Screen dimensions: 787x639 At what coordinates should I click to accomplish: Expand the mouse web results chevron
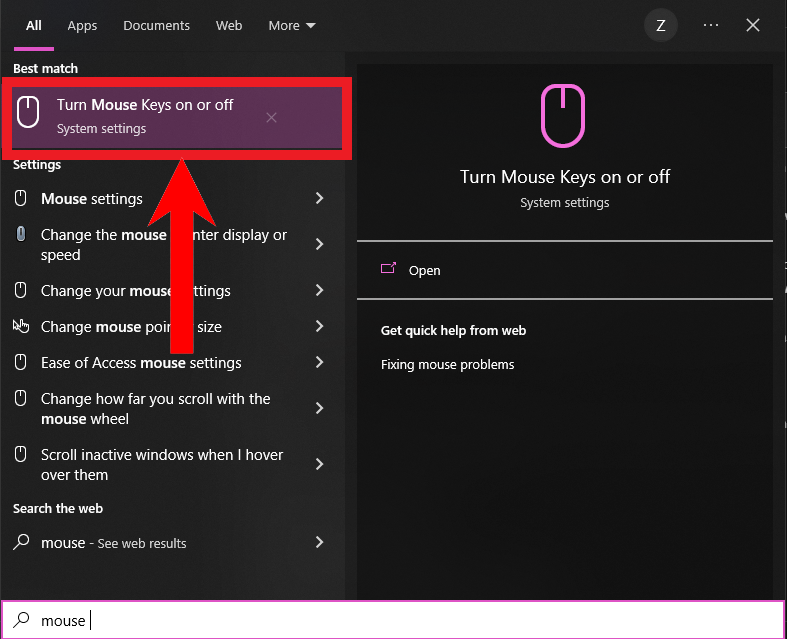coord(319,543)
